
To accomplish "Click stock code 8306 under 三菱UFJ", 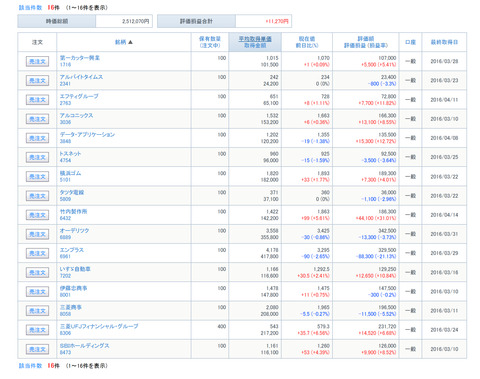I will 65,333.
